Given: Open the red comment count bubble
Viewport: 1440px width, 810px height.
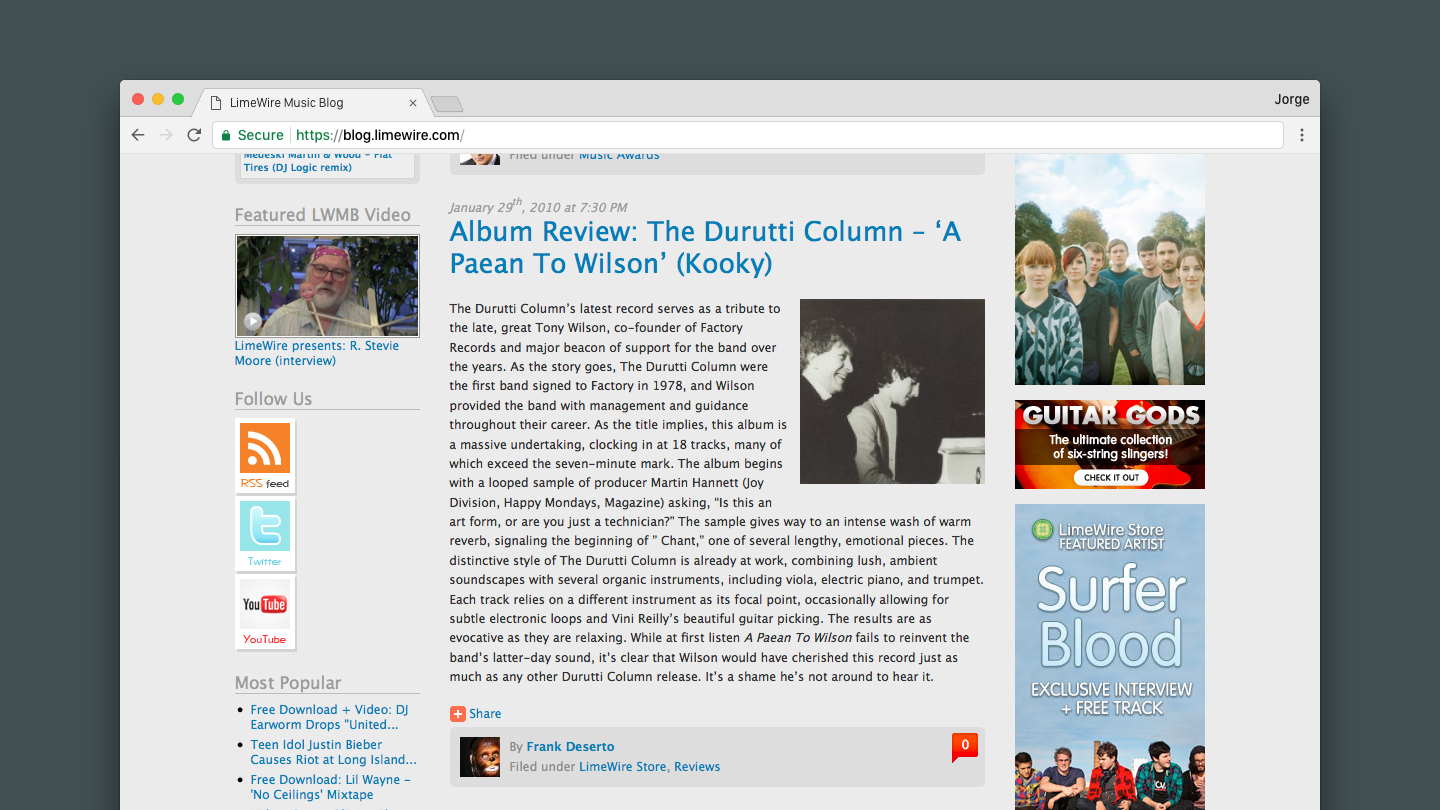Looking at the screenshot, I should click(964, 745).
